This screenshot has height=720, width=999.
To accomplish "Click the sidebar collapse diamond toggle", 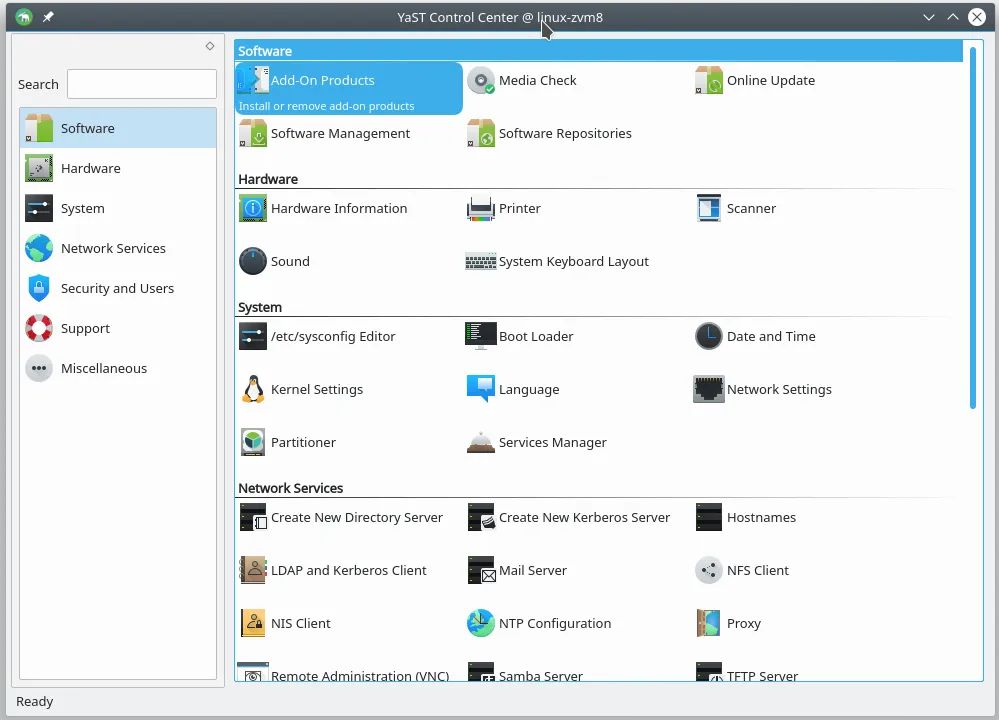I will (209, 46).
